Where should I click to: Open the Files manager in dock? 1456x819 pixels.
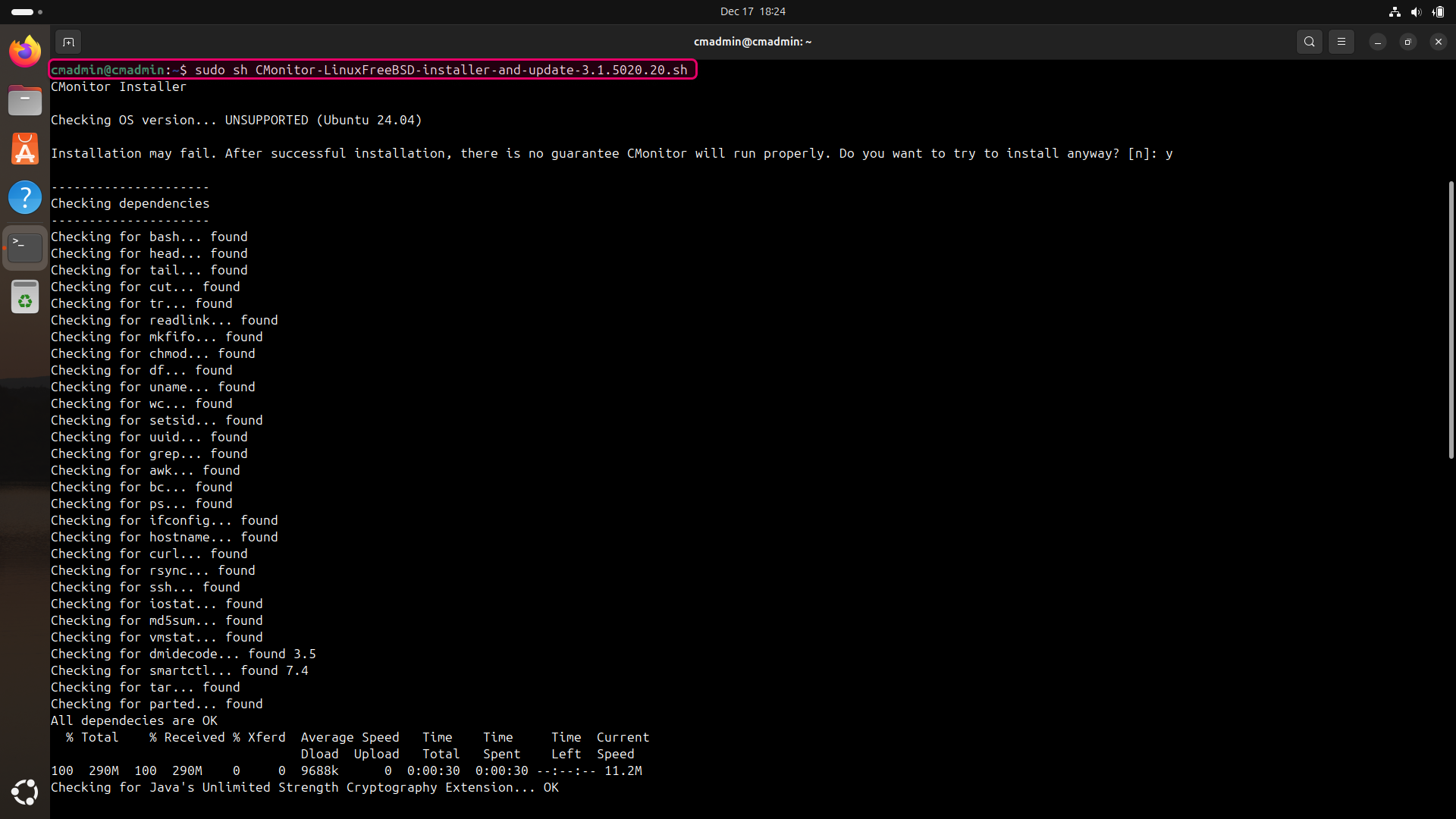[25, 100]
